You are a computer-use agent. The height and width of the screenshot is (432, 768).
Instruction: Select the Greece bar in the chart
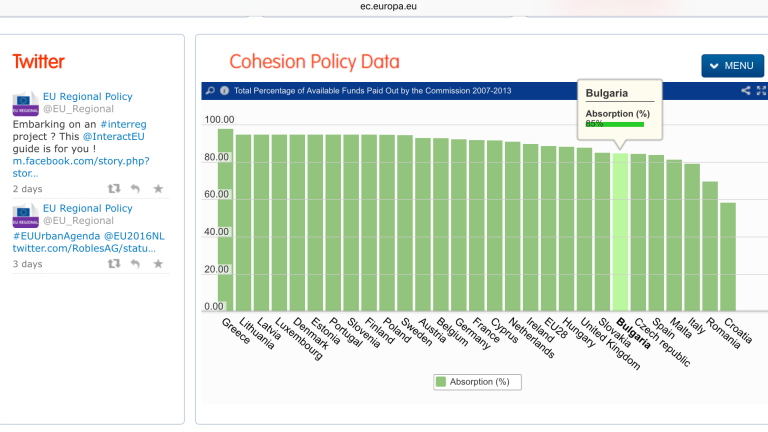pos(225,220)
